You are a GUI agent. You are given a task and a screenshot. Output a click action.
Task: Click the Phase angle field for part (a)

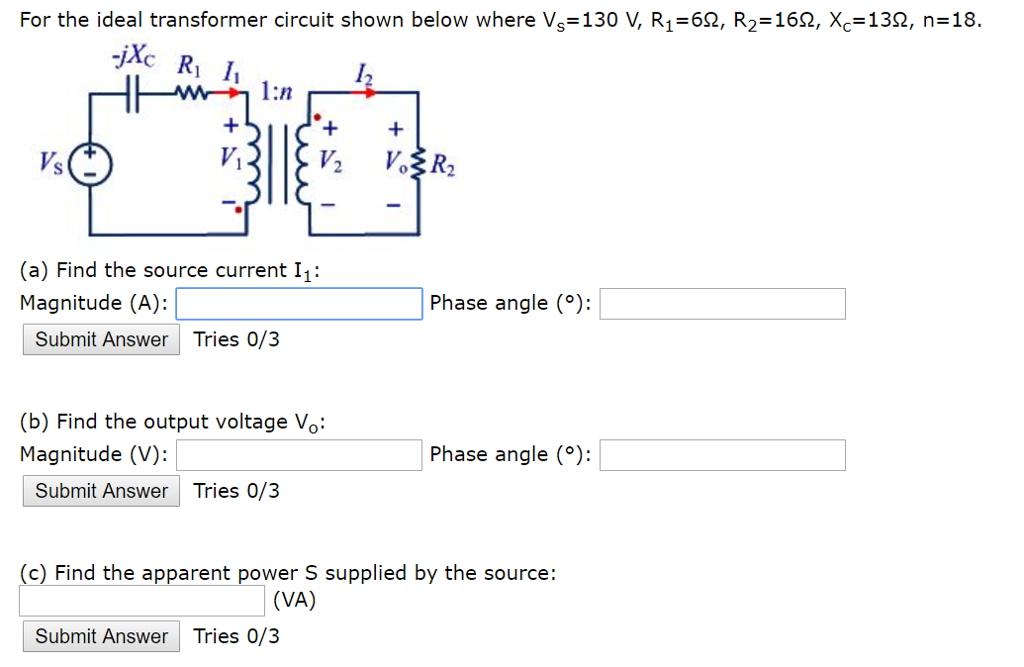tap(721, 303)
